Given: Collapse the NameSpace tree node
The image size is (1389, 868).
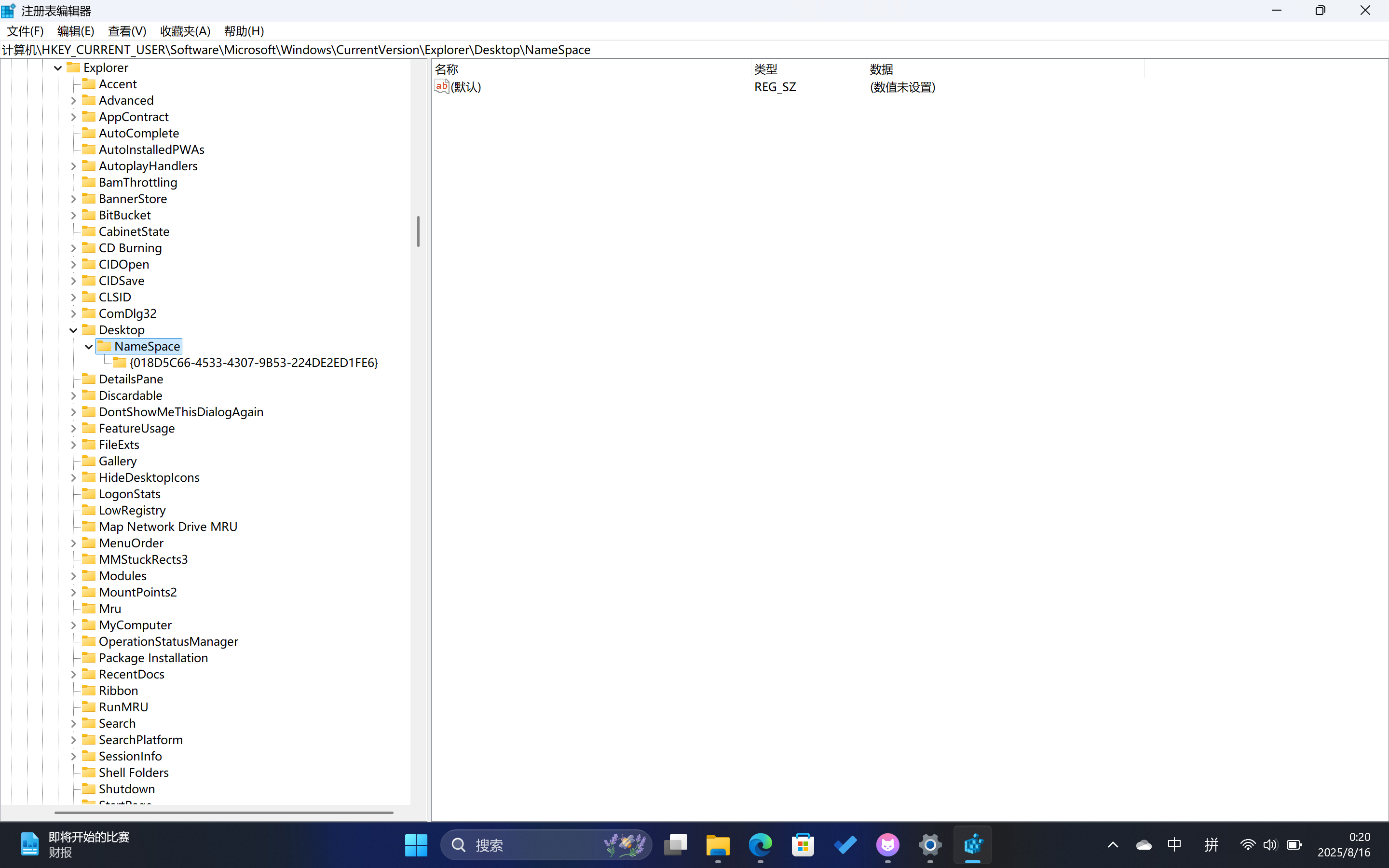Looking at the screenshot, I should (x=89, y=346).
